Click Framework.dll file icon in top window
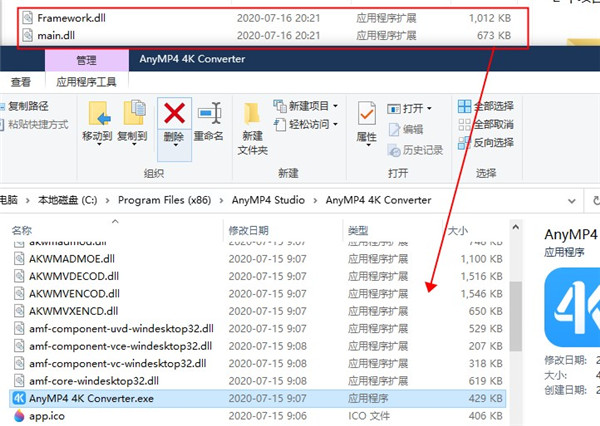600x426 pixels. point(28,18)
